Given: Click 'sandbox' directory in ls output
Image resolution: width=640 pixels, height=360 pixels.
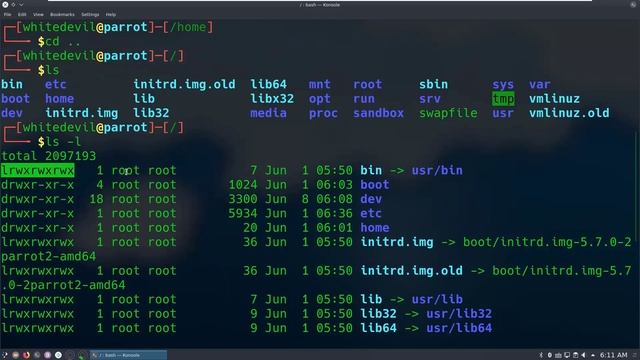Looking at the screenshot, I should (378, 113).
